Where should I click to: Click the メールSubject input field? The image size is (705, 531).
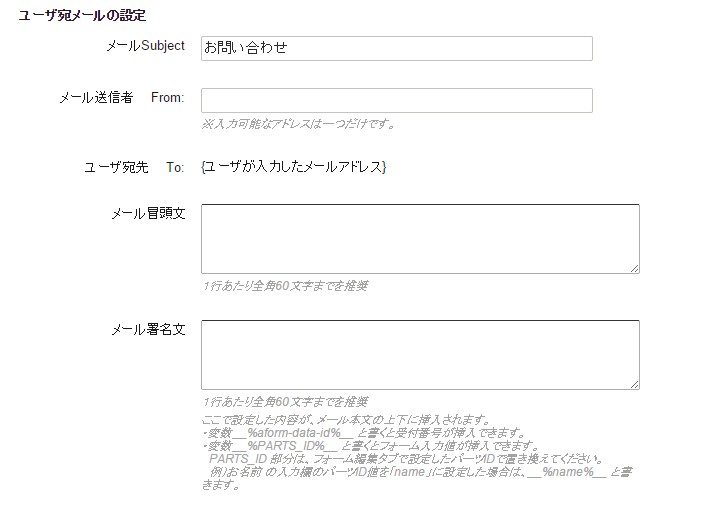396,48
